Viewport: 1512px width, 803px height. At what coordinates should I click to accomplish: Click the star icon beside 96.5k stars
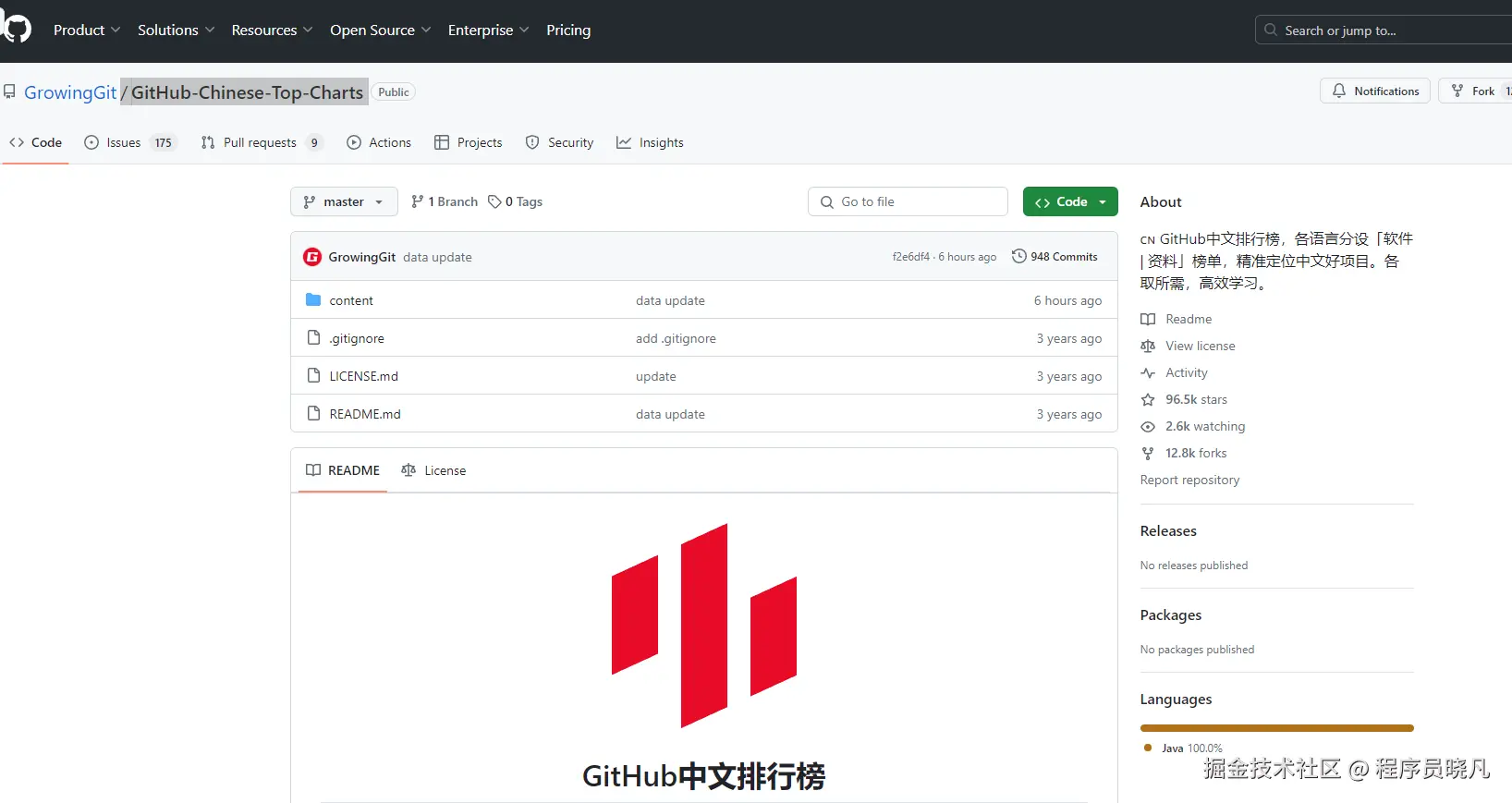point(1148,399)
